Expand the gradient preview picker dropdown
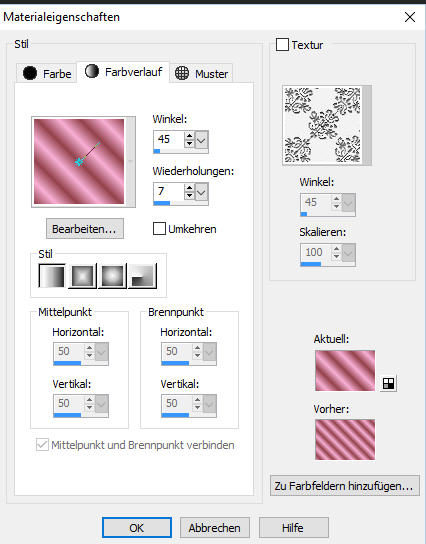The height and width of the screenshot is (544, 426). [x=130, y=161]
